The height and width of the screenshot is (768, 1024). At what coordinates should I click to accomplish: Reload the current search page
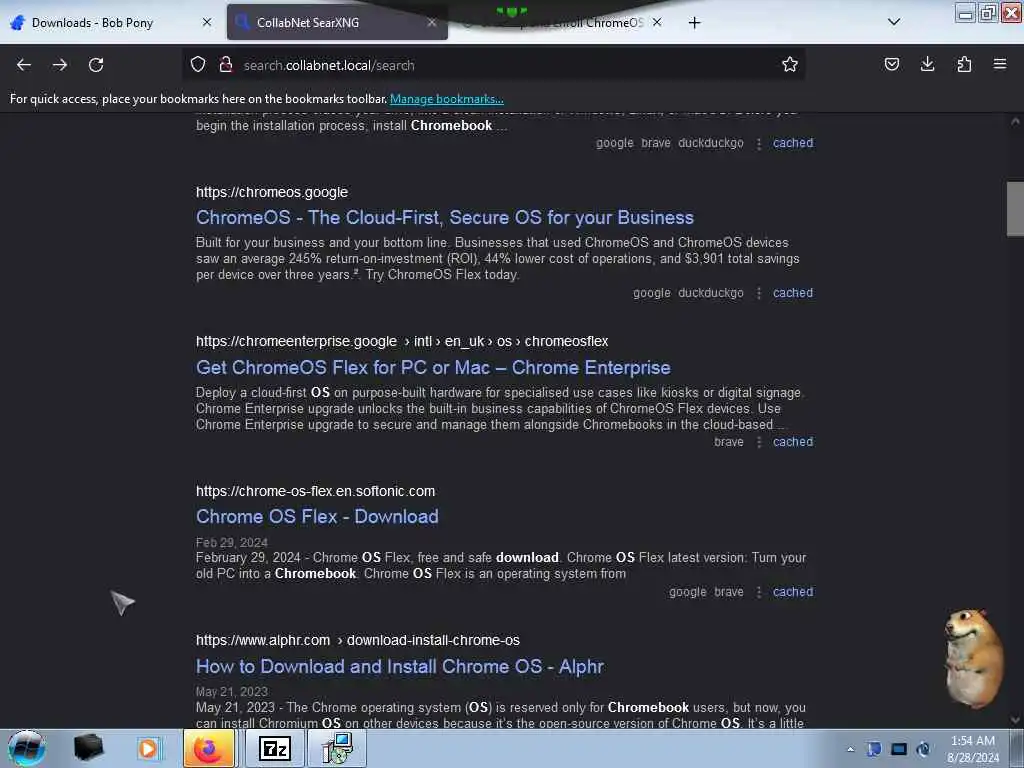click(96, 65)
